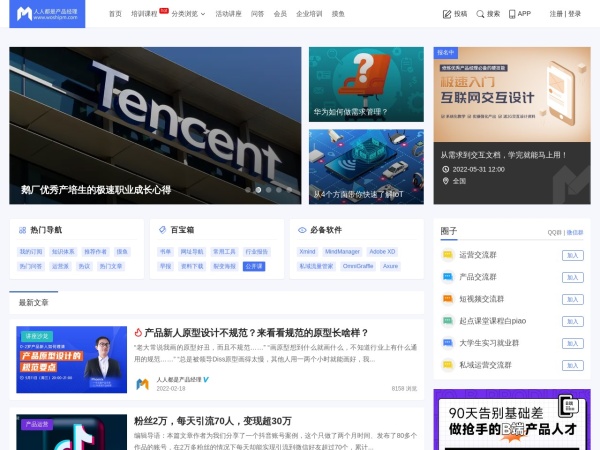Go to 活动讲座 in the navigation bar
The image size is (600, 450).
228,14
